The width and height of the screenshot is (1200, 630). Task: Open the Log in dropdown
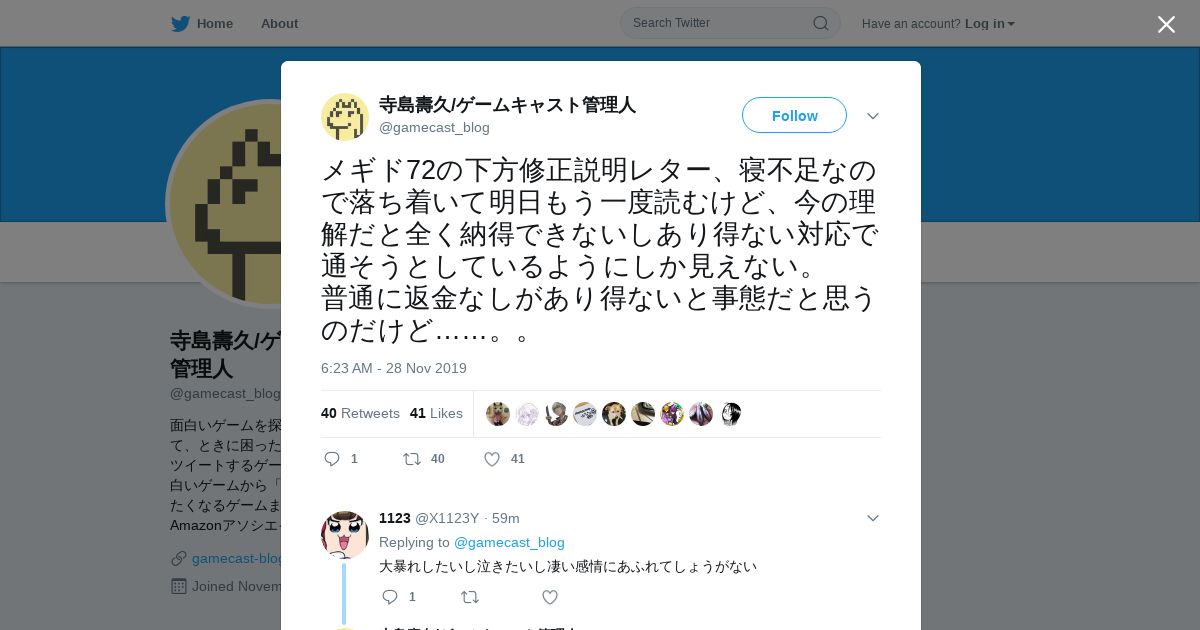(989, 23)
